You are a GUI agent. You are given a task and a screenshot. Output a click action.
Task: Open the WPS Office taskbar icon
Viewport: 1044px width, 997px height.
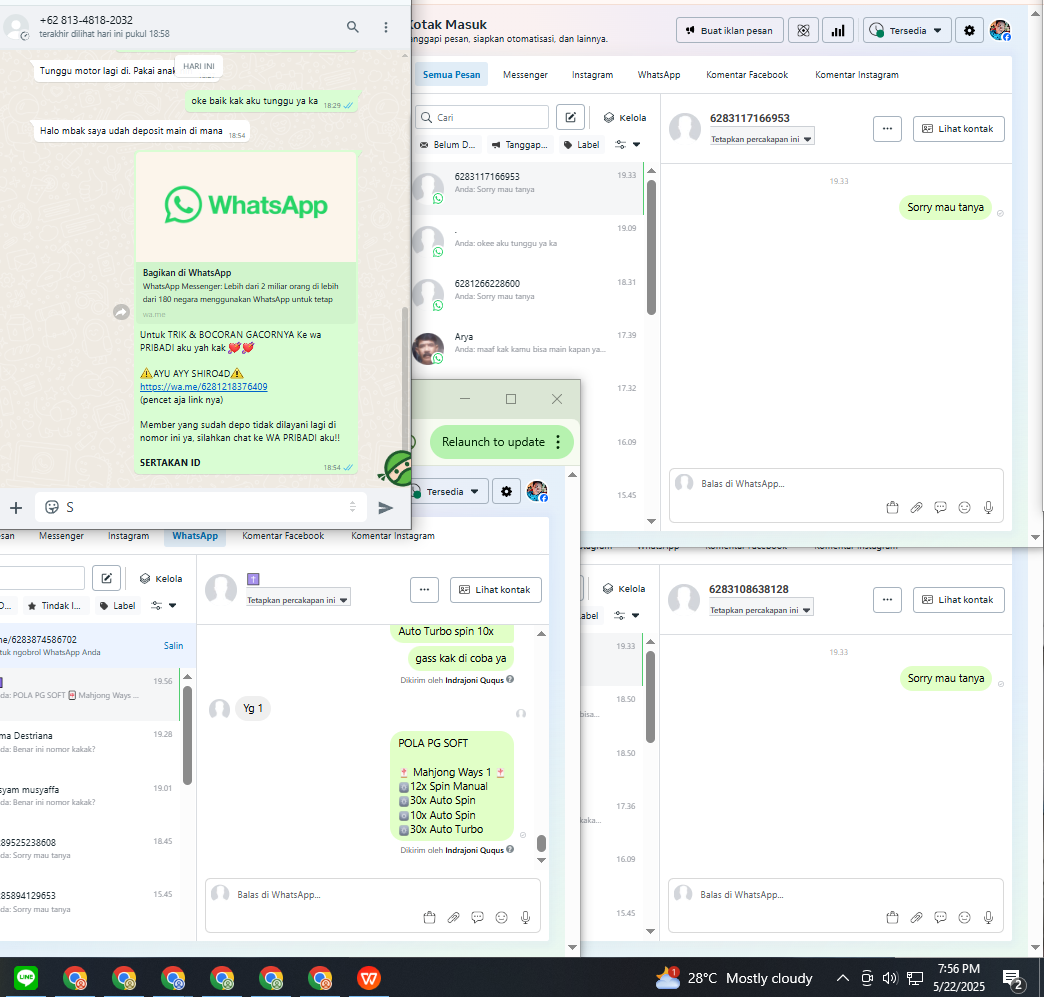point(369,978)
